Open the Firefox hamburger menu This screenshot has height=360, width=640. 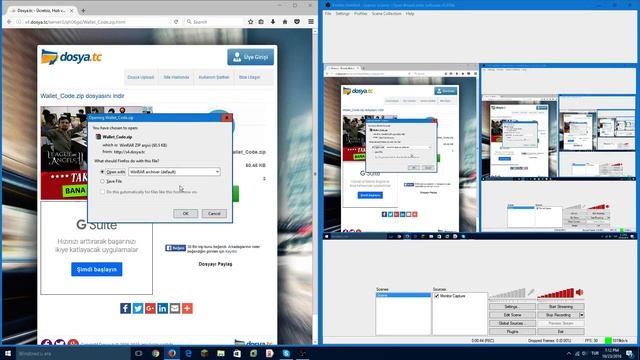point(311,22)
